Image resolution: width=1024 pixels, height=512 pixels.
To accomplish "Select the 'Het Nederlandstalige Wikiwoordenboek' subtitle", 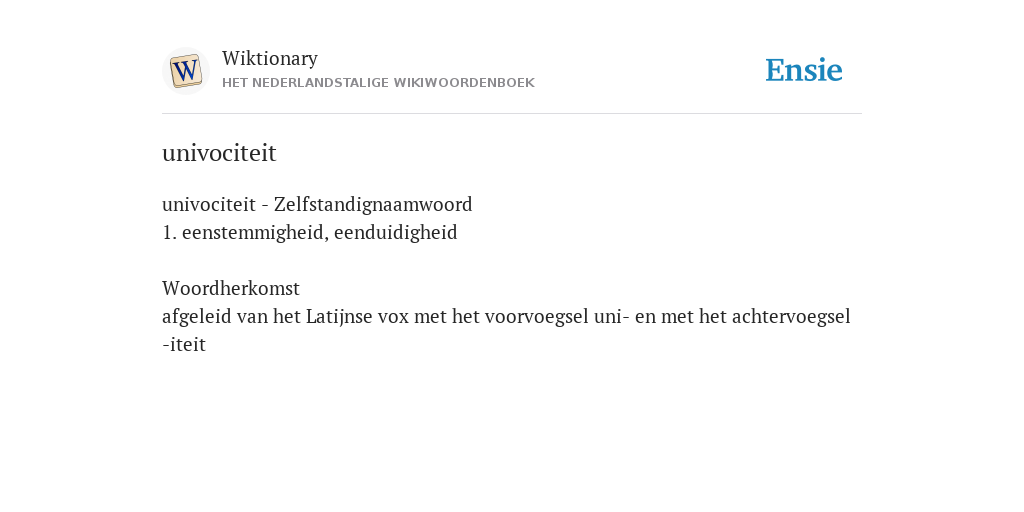I will pyautogui.click(x=378, y=83).
